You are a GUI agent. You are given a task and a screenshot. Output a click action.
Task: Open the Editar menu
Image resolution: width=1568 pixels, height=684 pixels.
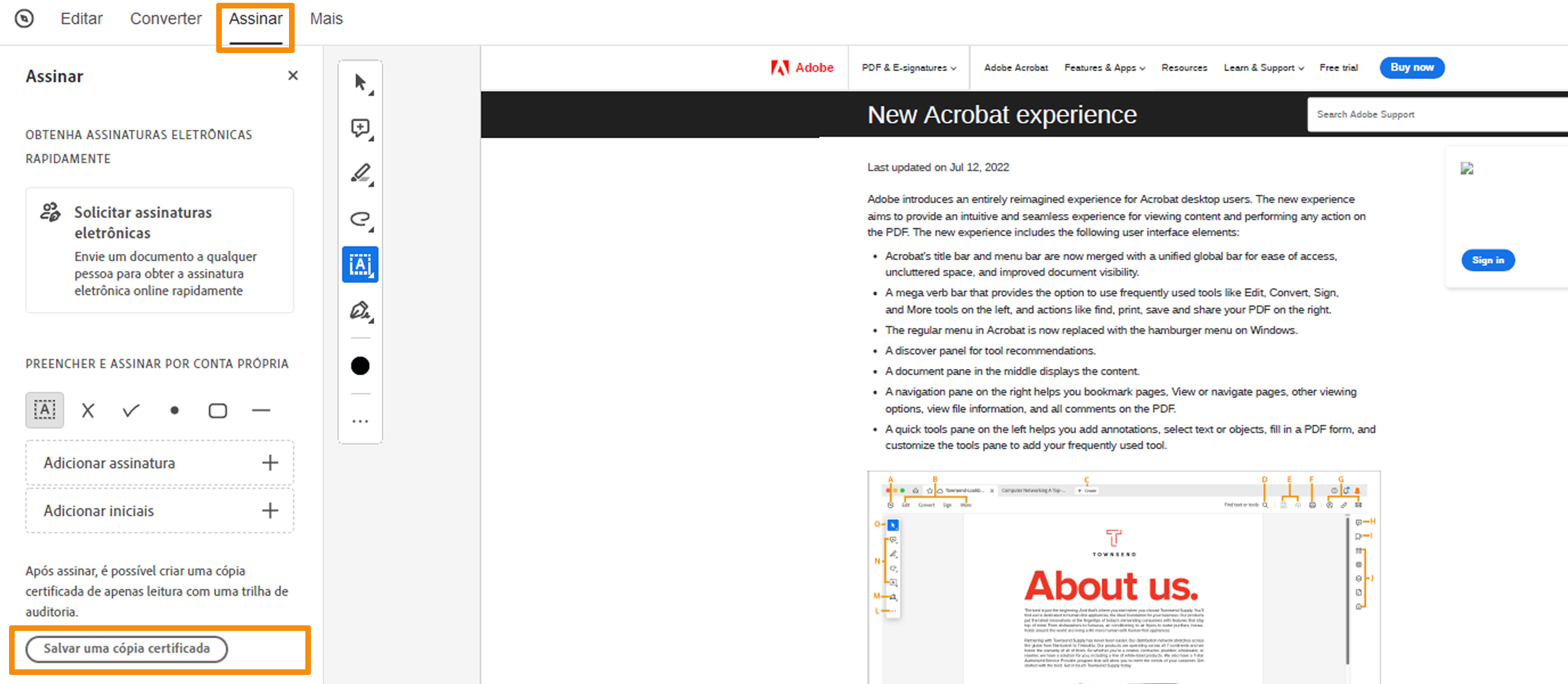[x=82, y=19]
